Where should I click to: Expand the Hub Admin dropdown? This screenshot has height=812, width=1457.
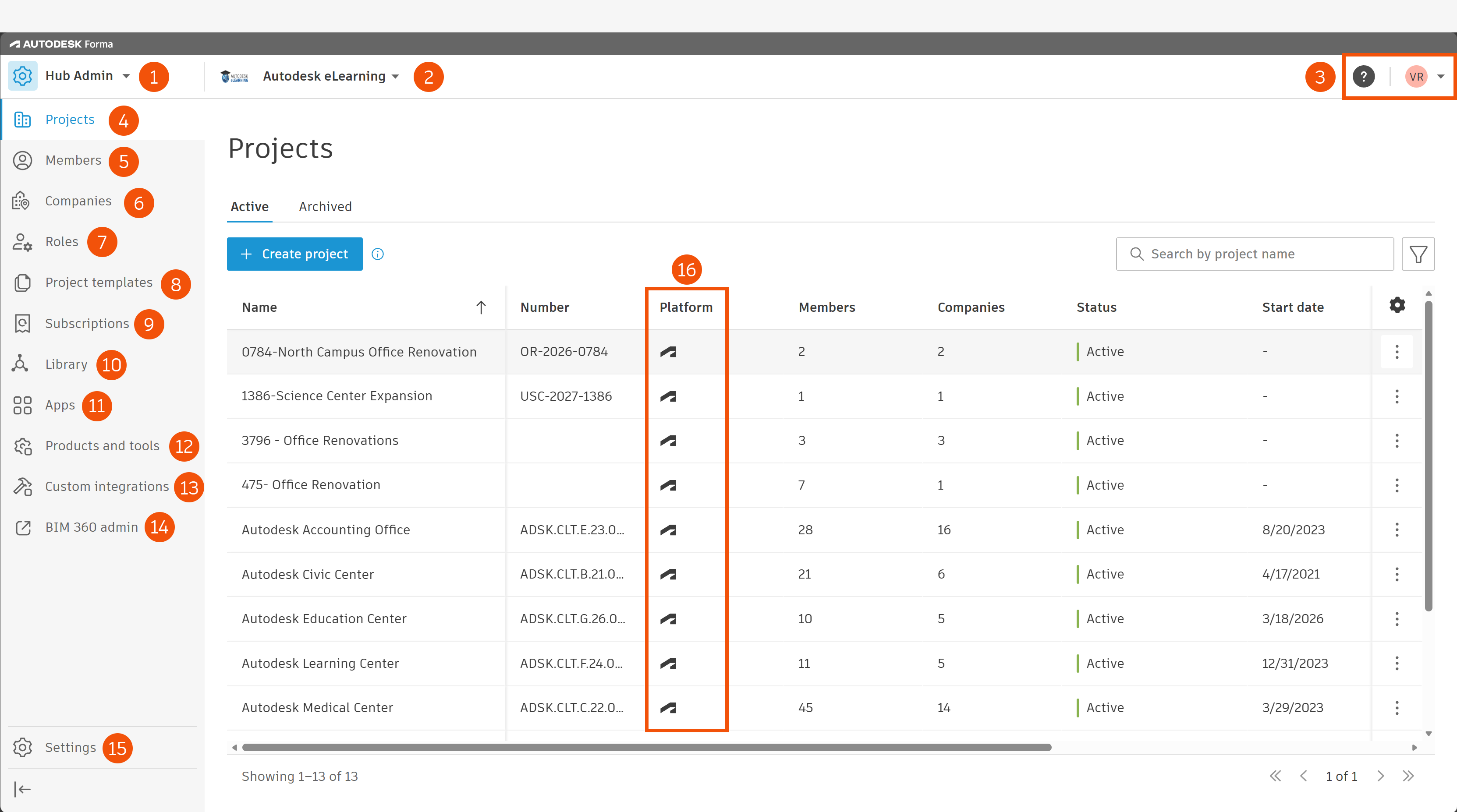pos(126,76)
